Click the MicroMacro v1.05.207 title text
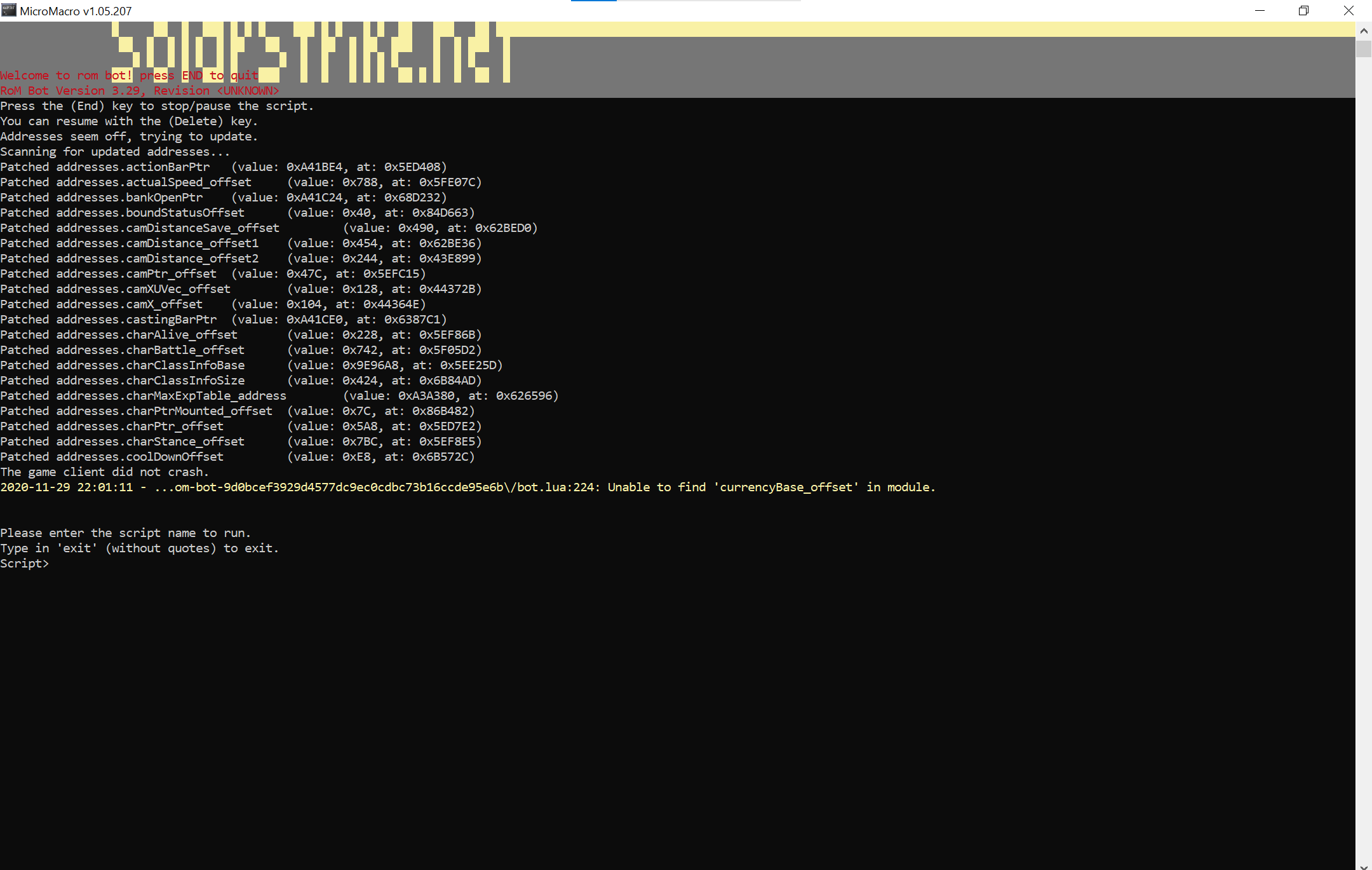 point(76,11)
